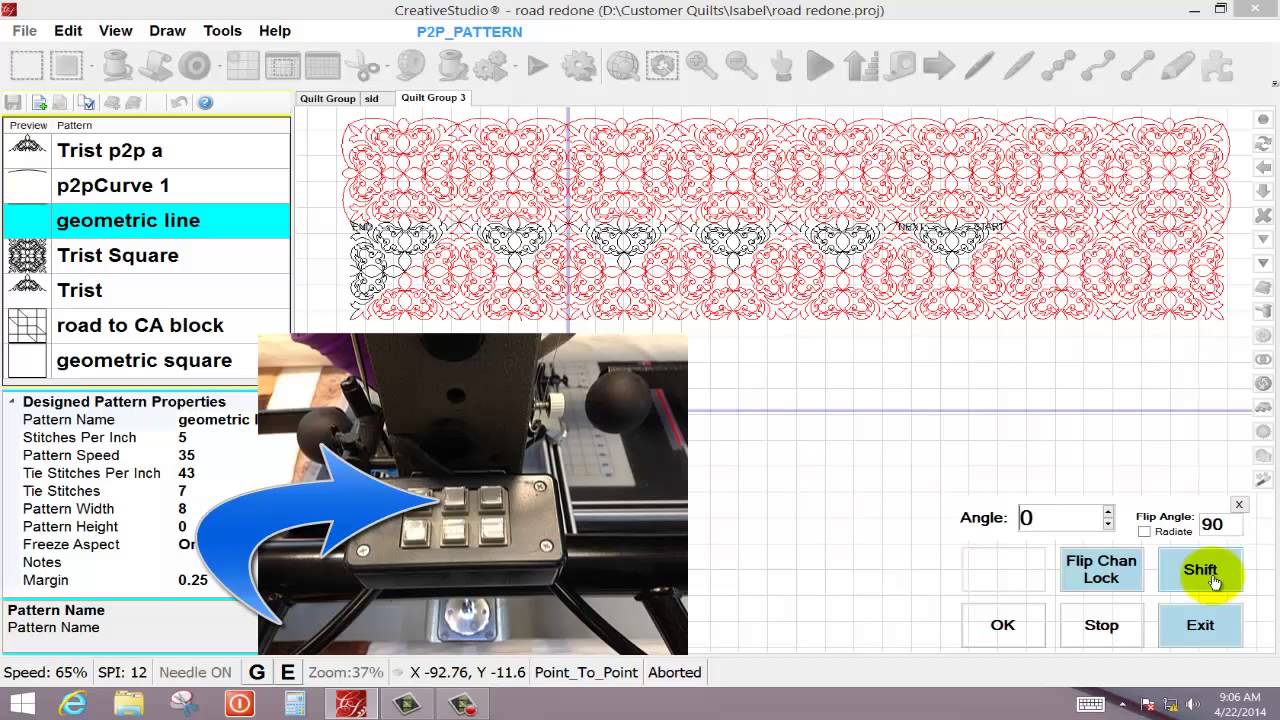
Task: Close the angle panel with small X
Action: [x=1238, y=505]
